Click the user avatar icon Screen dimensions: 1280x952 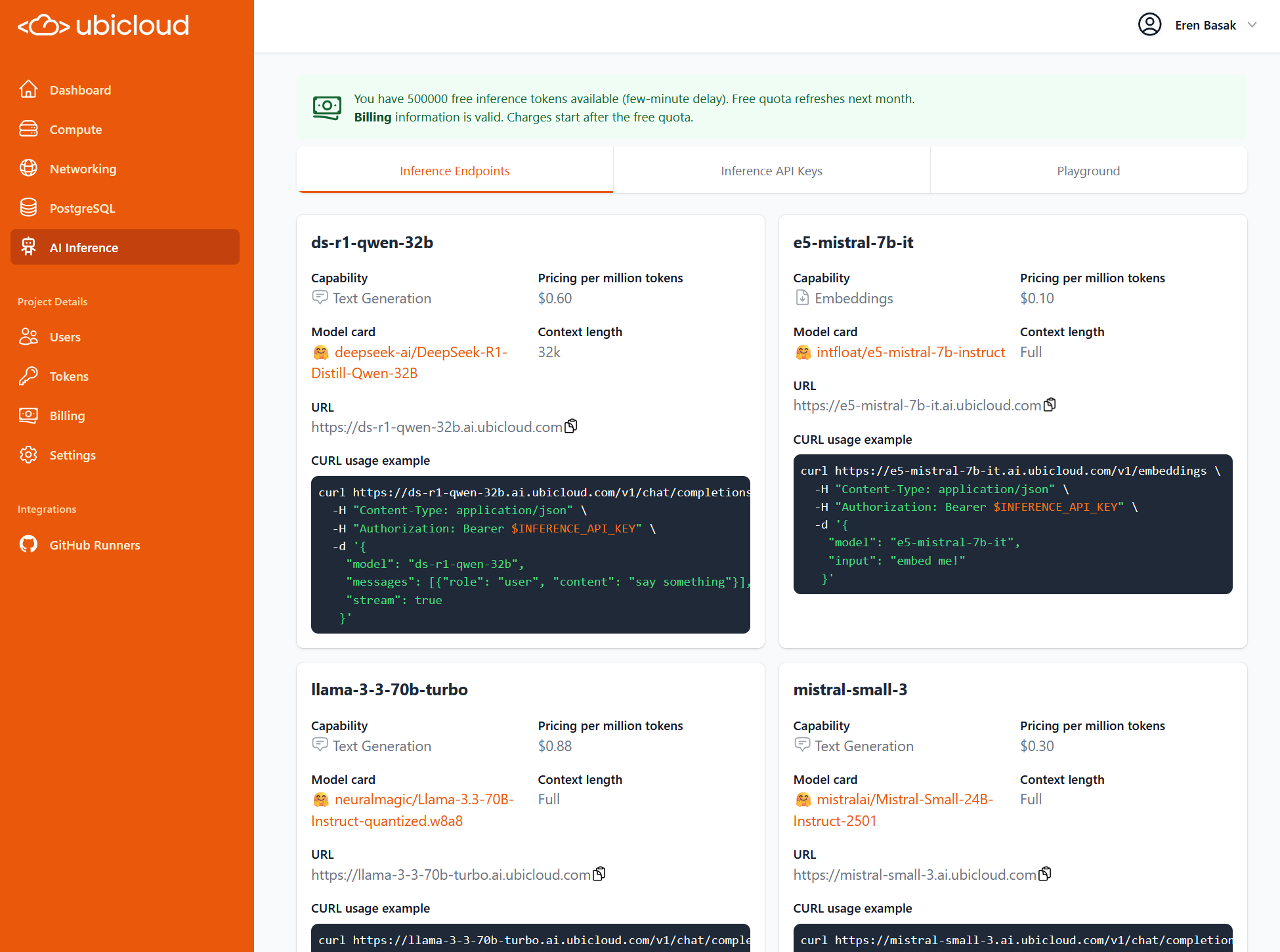(1149, 25)
